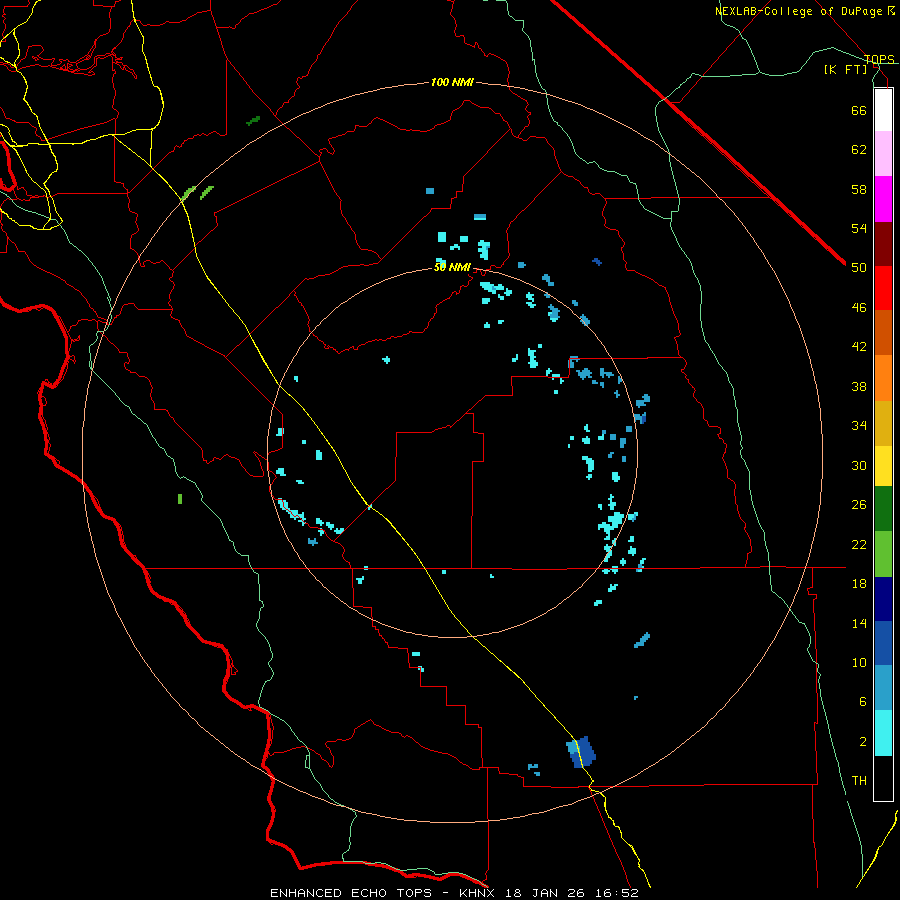Click the ENHANCED ECHO TOPS caption text
Viewport: 900px width, 900px height.
(351, 893)
